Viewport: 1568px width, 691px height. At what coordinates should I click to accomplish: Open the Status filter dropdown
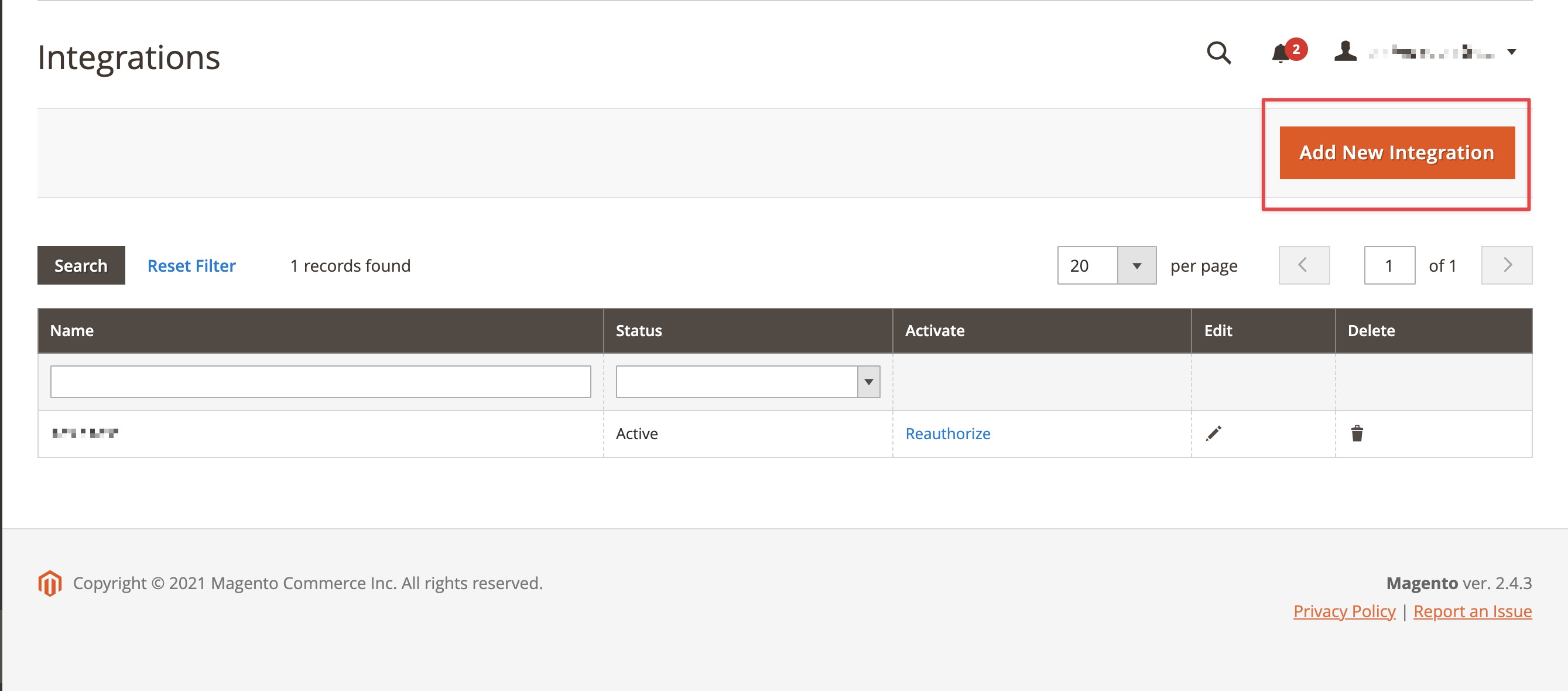click(748, 382)
